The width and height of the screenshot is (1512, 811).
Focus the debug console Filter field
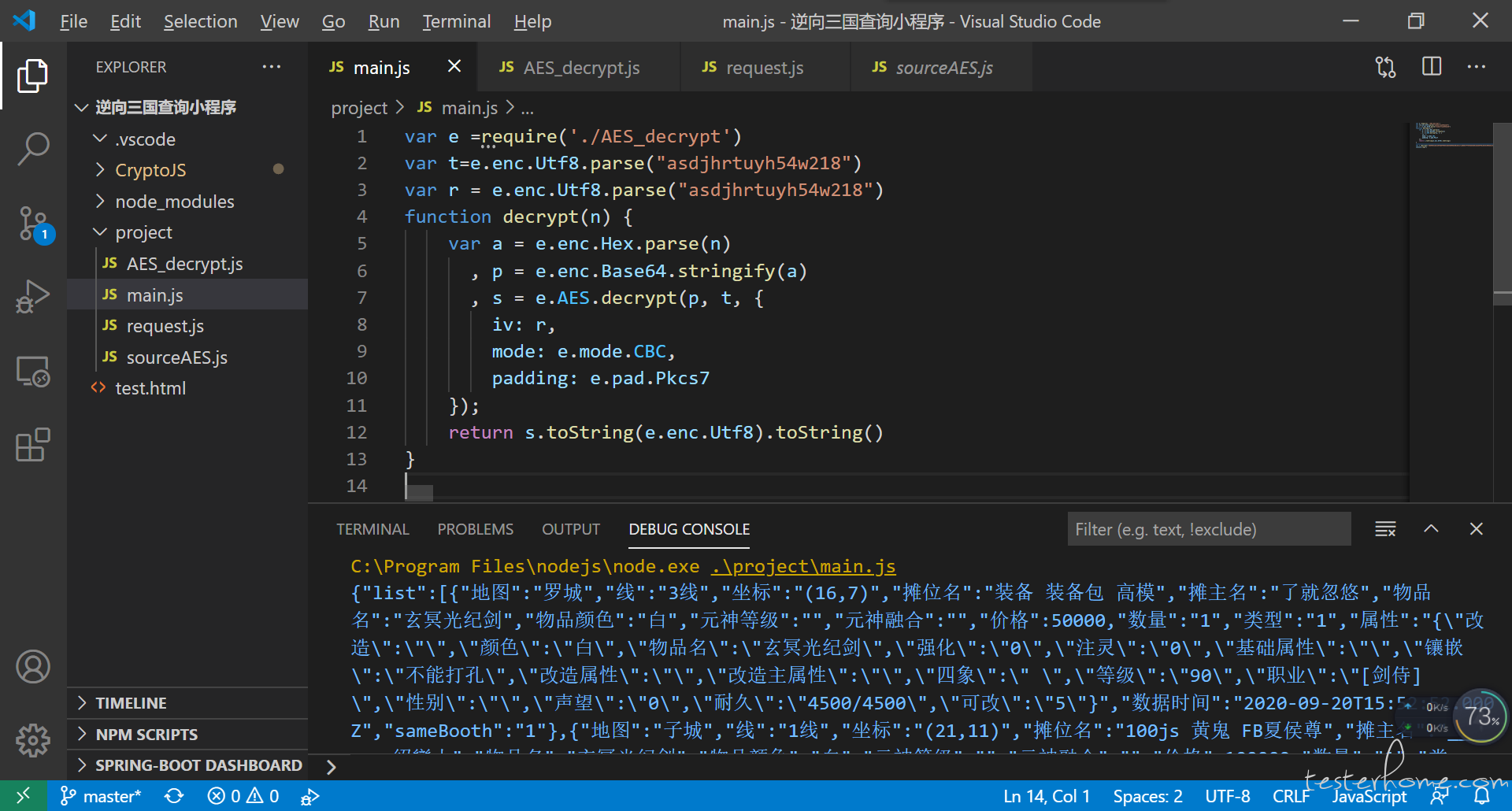(1210, 529)
